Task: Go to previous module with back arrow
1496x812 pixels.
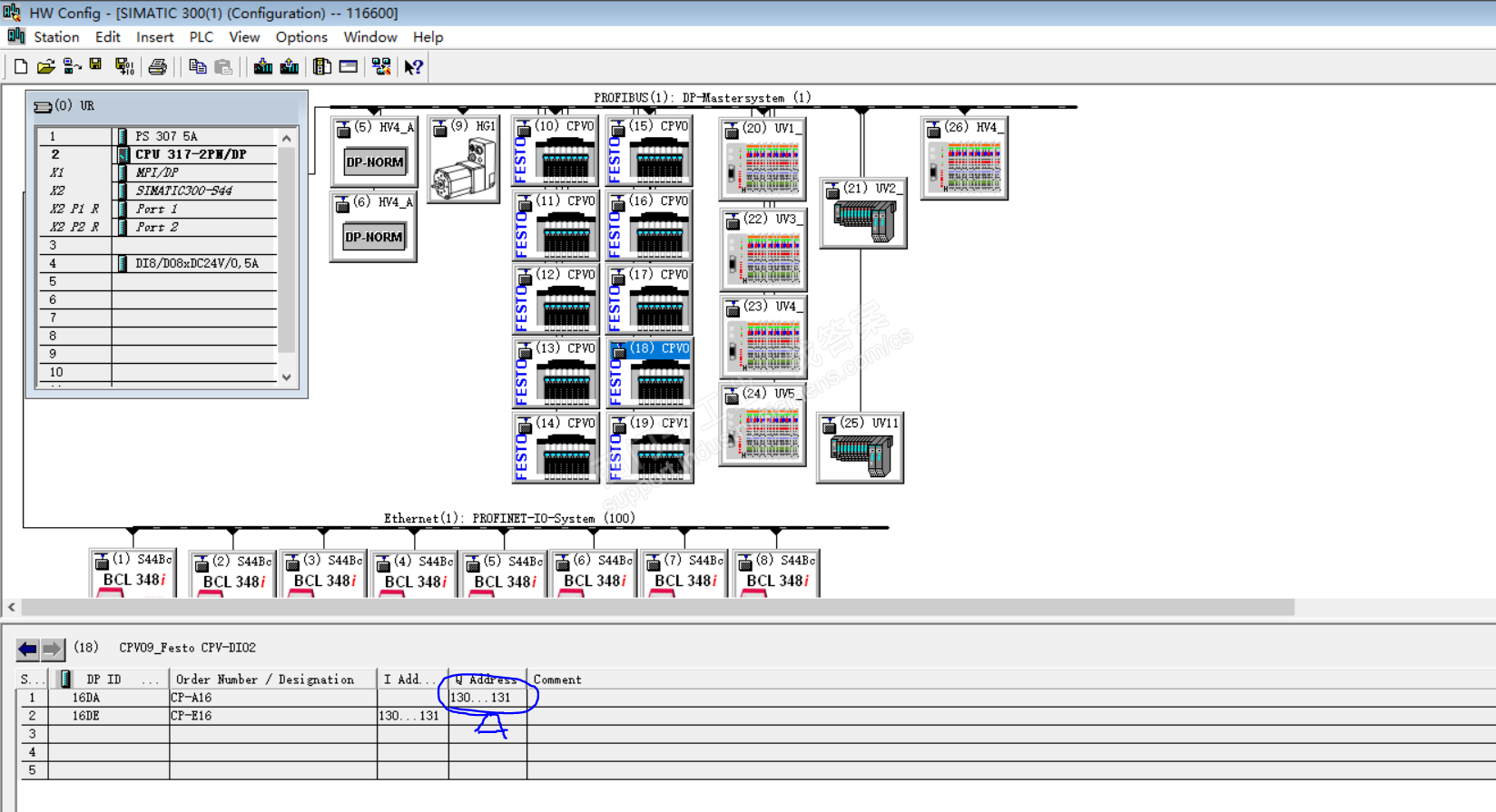Action: click(x=28, y=649)
